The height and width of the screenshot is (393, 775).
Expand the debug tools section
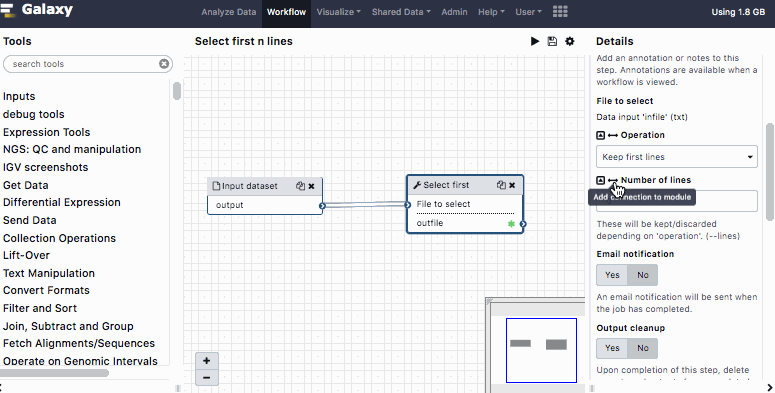34,114
